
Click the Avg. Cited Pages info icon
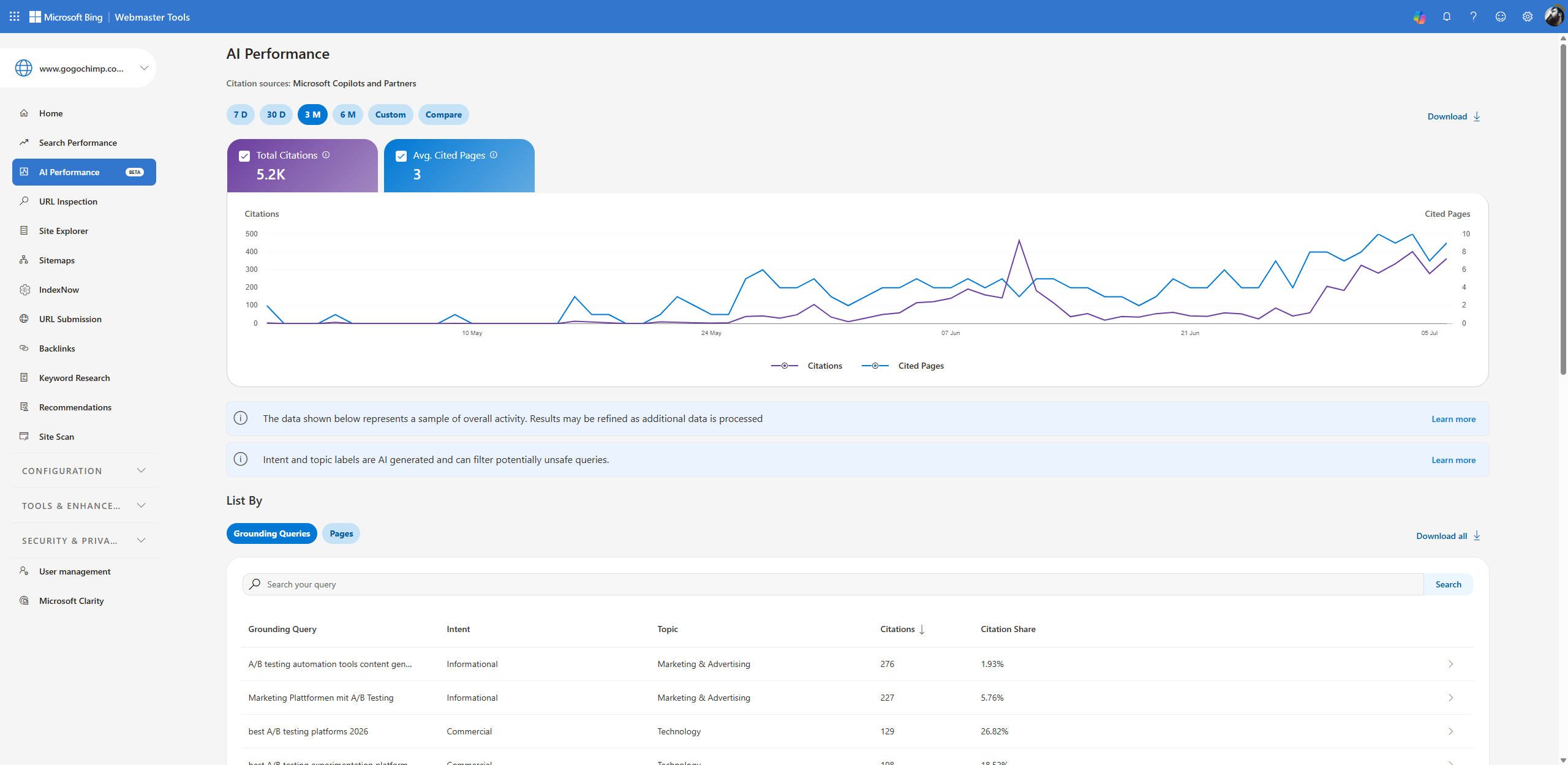[494, 155]
